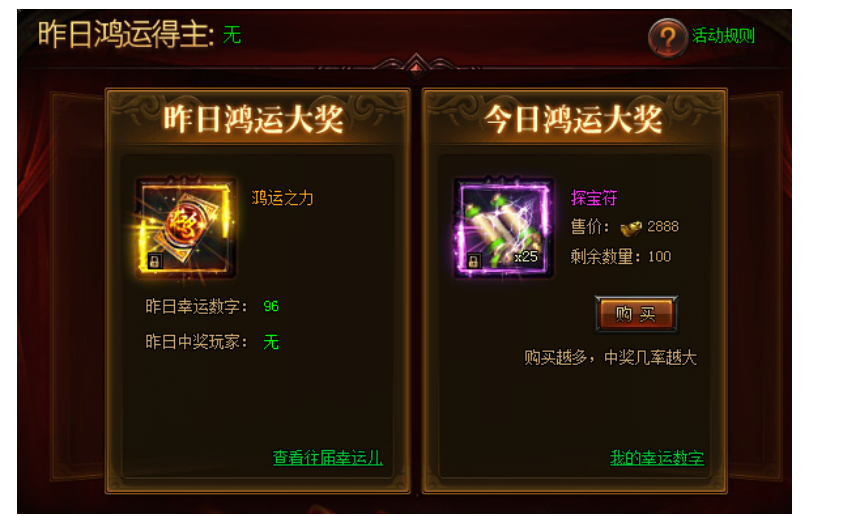
Task: Click the 鸿运之力 item name label
Action: pos(283,198)
